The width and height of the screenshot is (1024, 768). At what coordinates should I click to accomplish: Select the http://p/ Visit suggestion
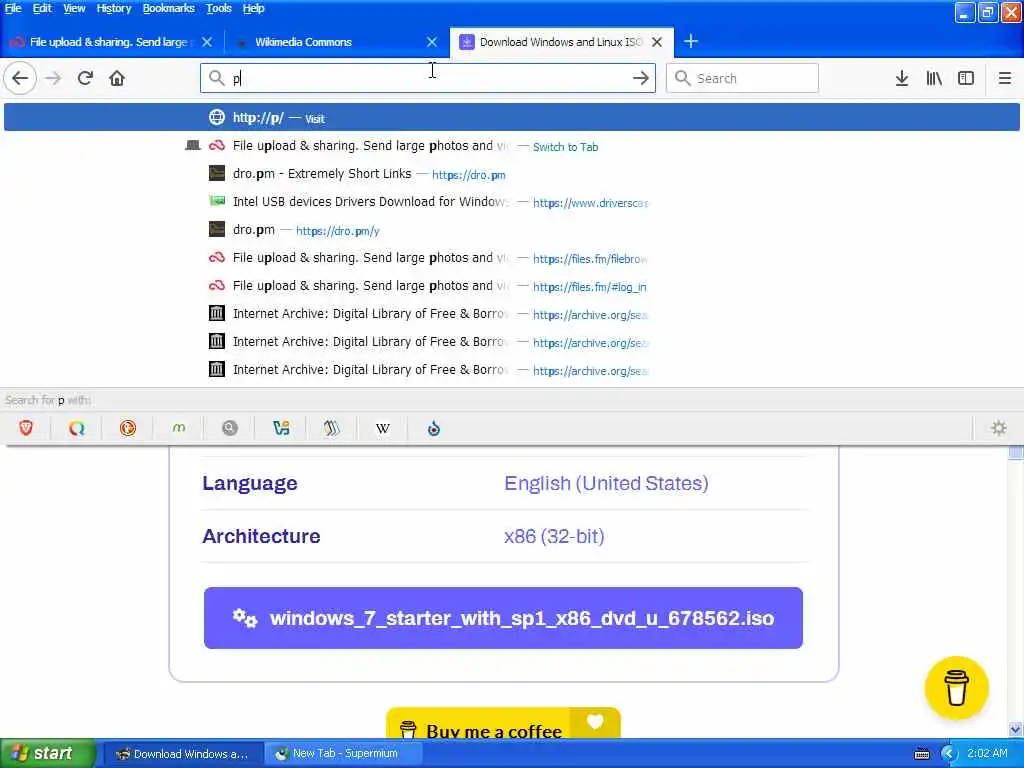(x=511, y=118)
